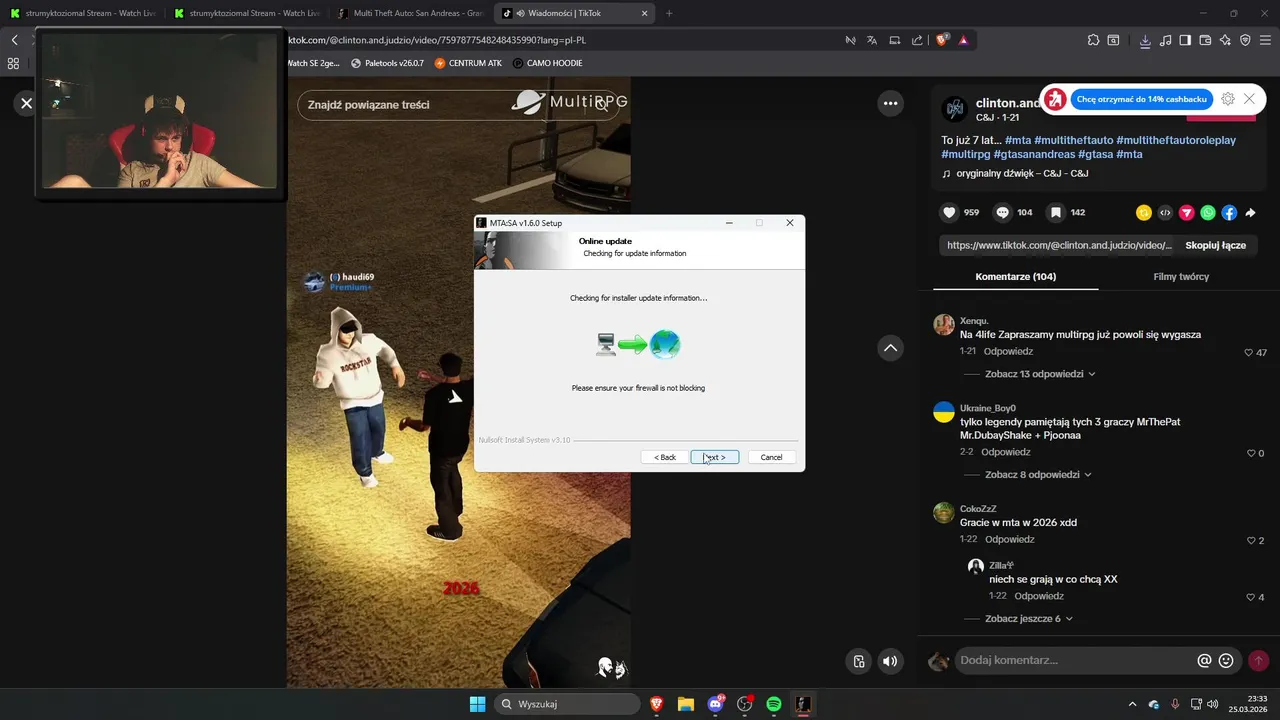
Task: Click Back in MTA:SA Setup
Action: (x=665, y=457)
